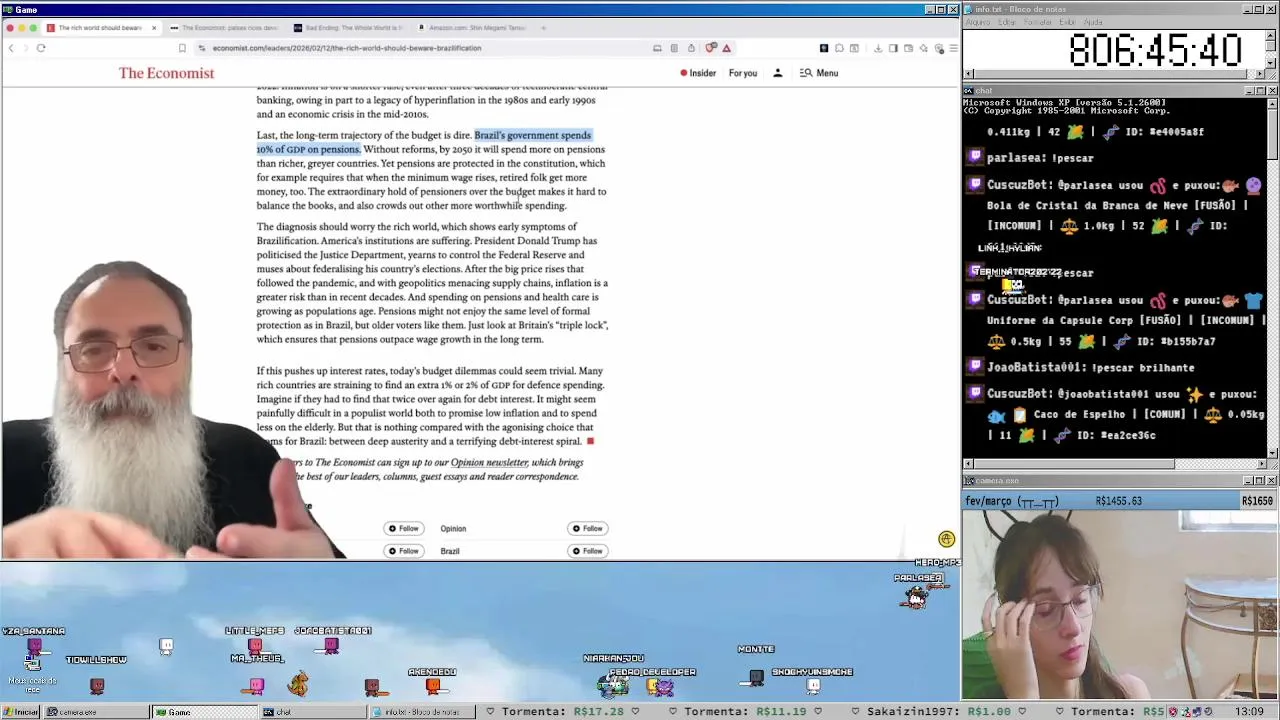
Task: Click The Economist logo in page header
Action: [x=166, y=73]
